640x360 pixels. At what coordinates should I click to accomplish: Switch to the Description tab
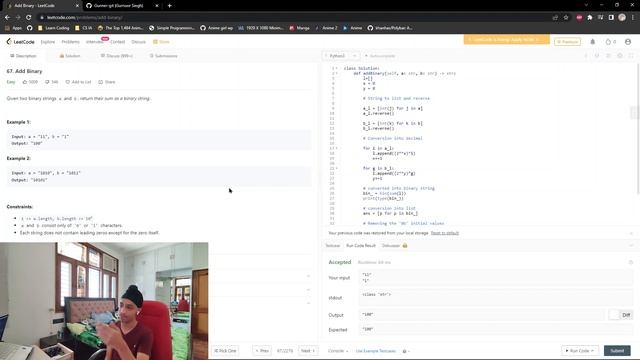[x=23, y=56]
